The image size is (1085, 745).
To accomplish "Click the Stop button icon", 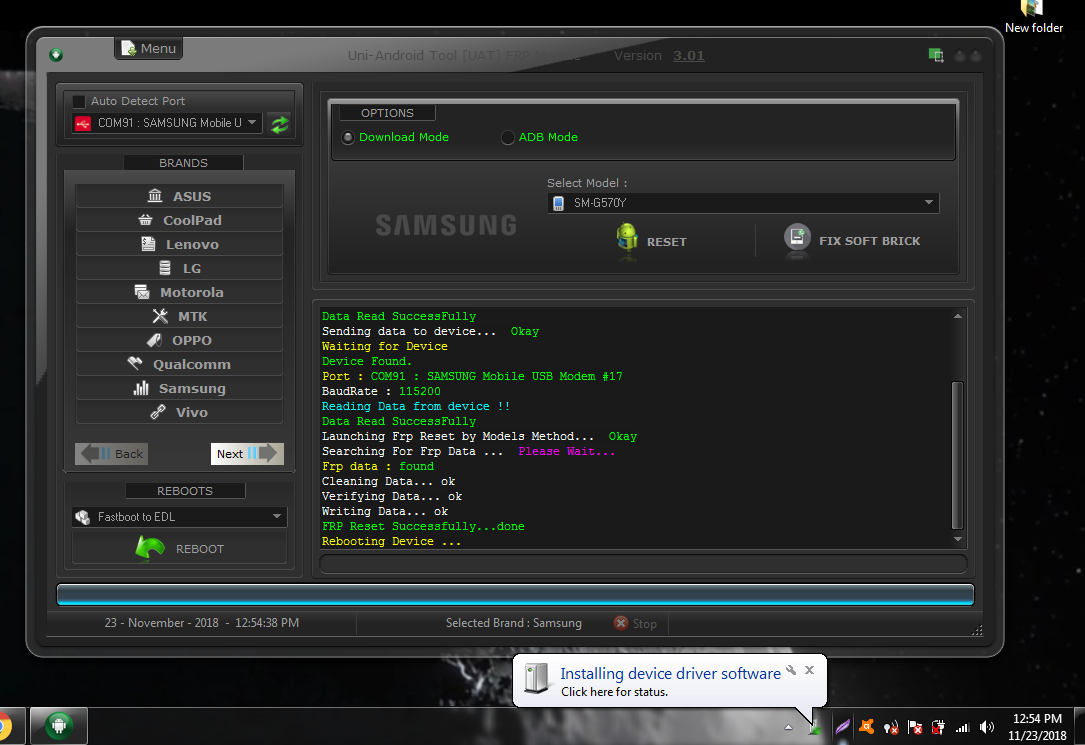I will pyautogui.click(x=621, y=623).
